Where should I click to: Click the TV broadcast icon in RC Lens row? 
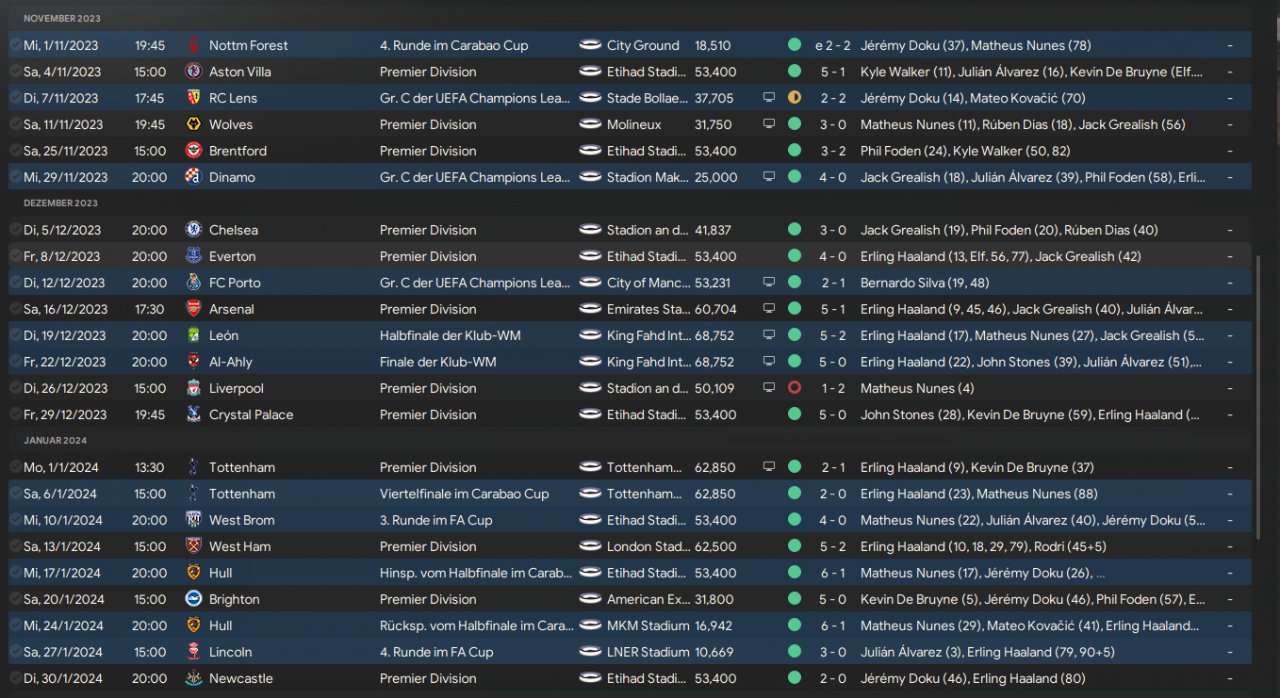[769, 98]
